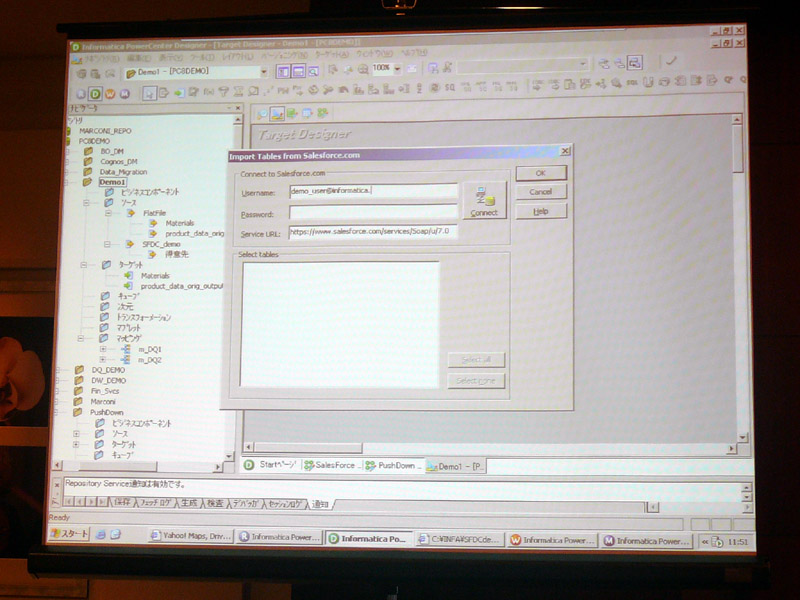Open the Demo1 - [PC8DEMO] folder dropdown
Image resolution: width=800 pixels, height=600 pixels.
tap(264, 72)
